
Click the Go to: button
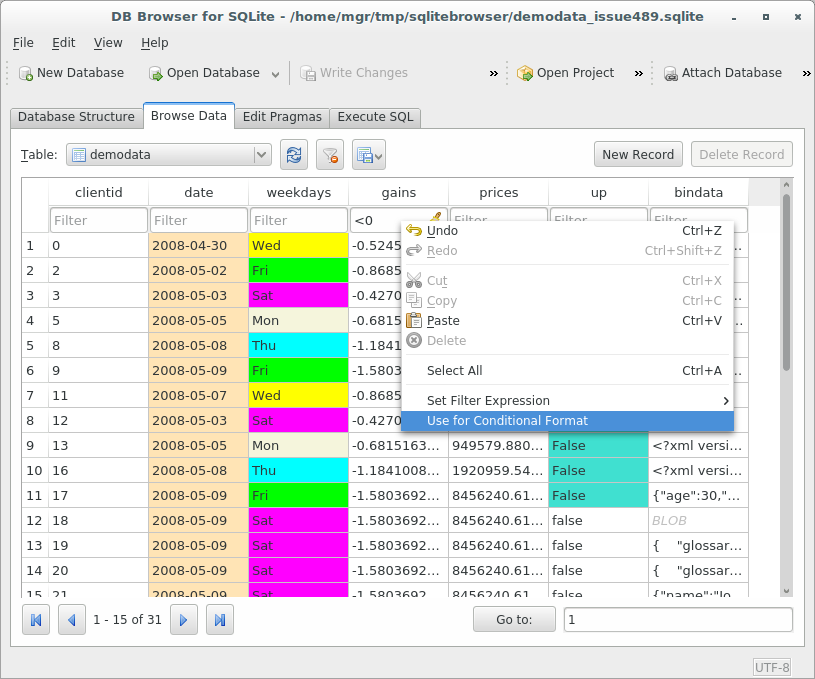click(514, 619)
